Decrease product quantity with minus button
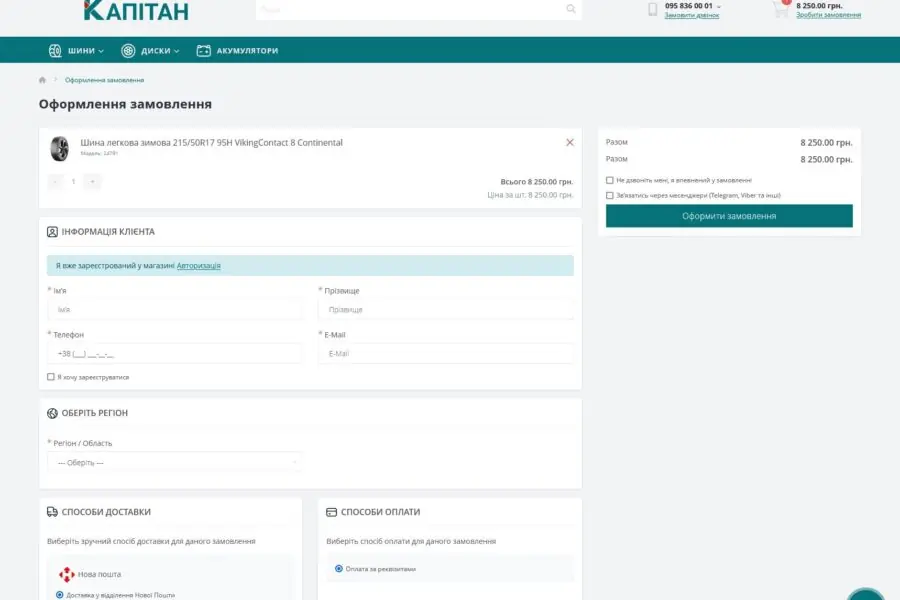Screen dimensions: 900x600 click(x=55, y=182)
